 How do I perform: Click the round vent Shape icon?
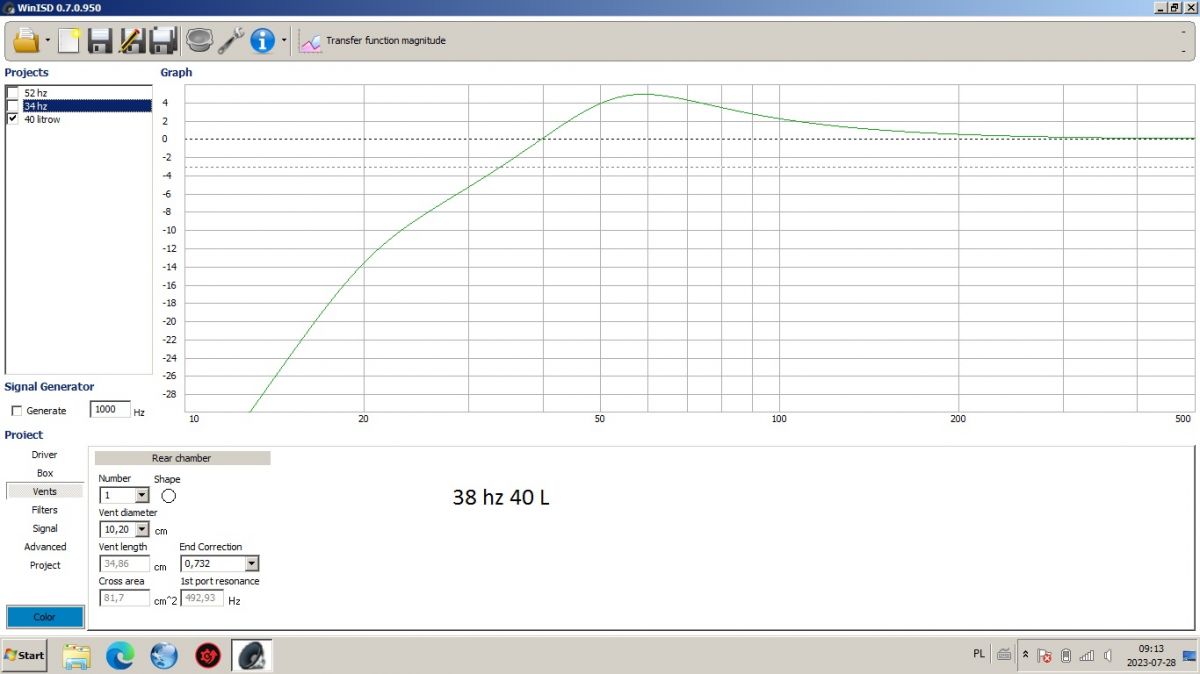(x=168, y=495)
